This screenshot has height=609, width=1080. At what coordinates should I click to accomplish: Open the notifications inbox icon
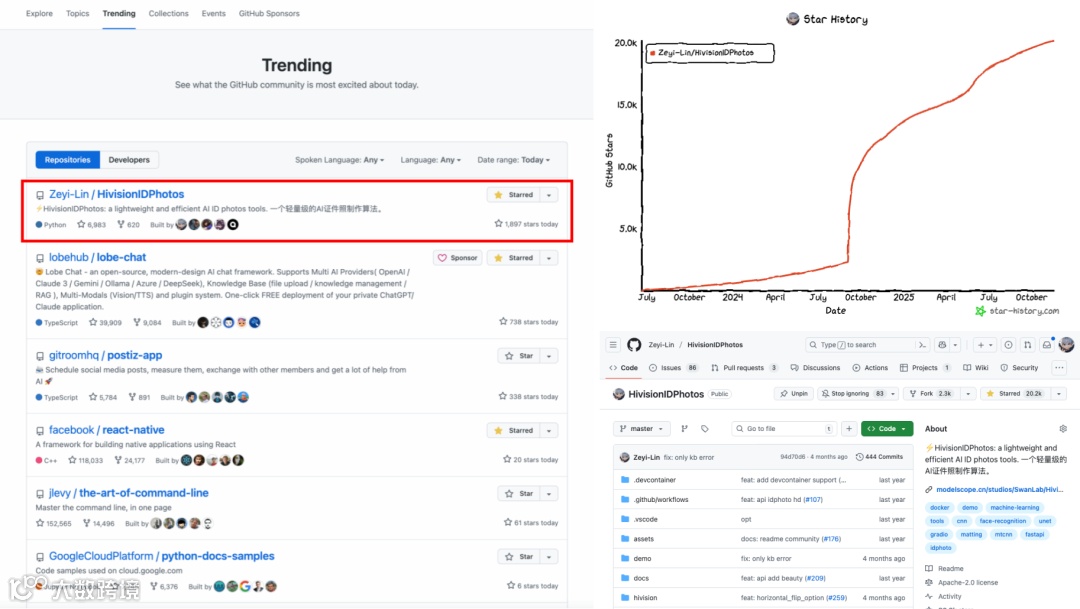[x=1047, y=344]
